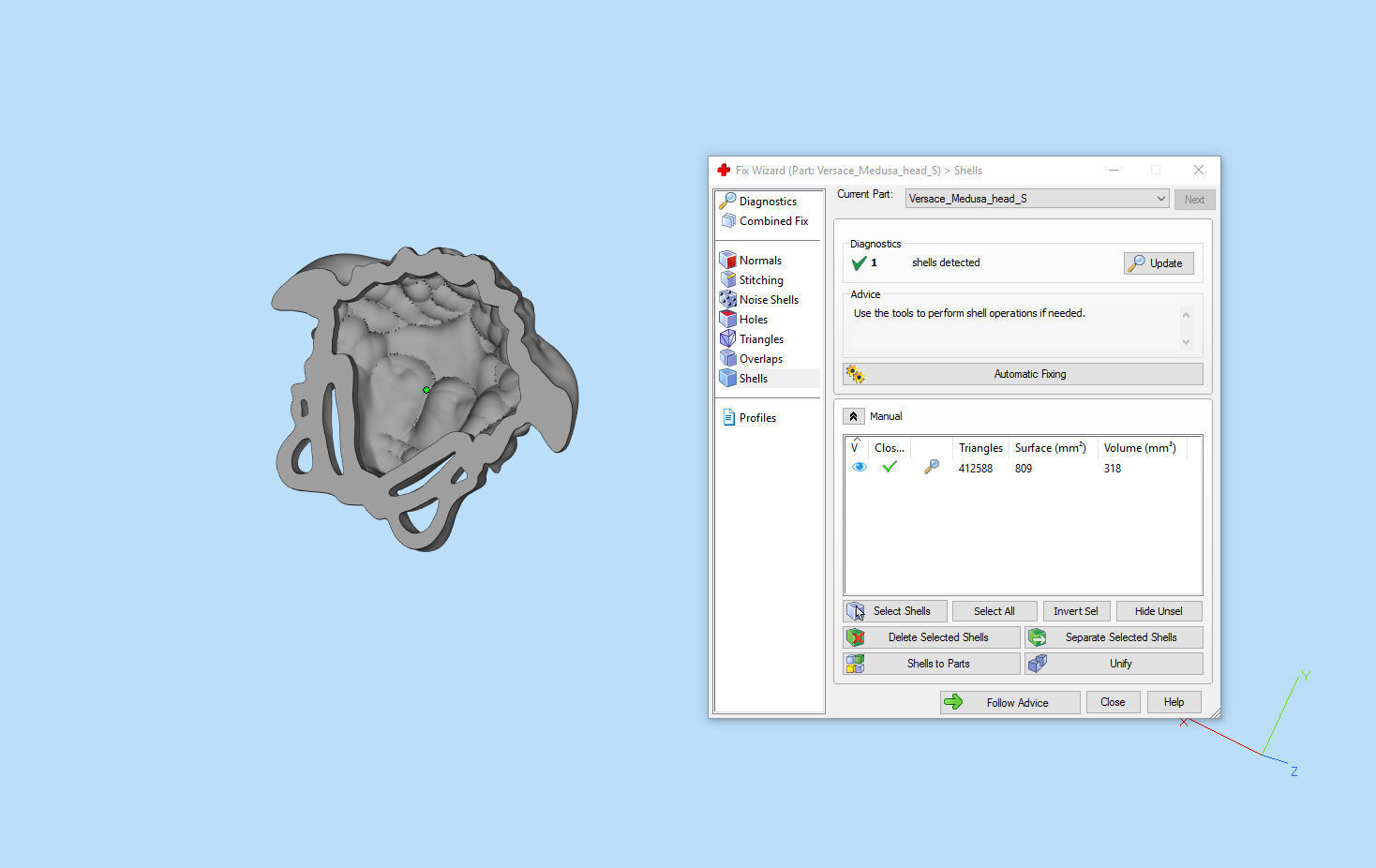
Task: Select the 412588 triangles cell
Action: [x=975, y=469]
